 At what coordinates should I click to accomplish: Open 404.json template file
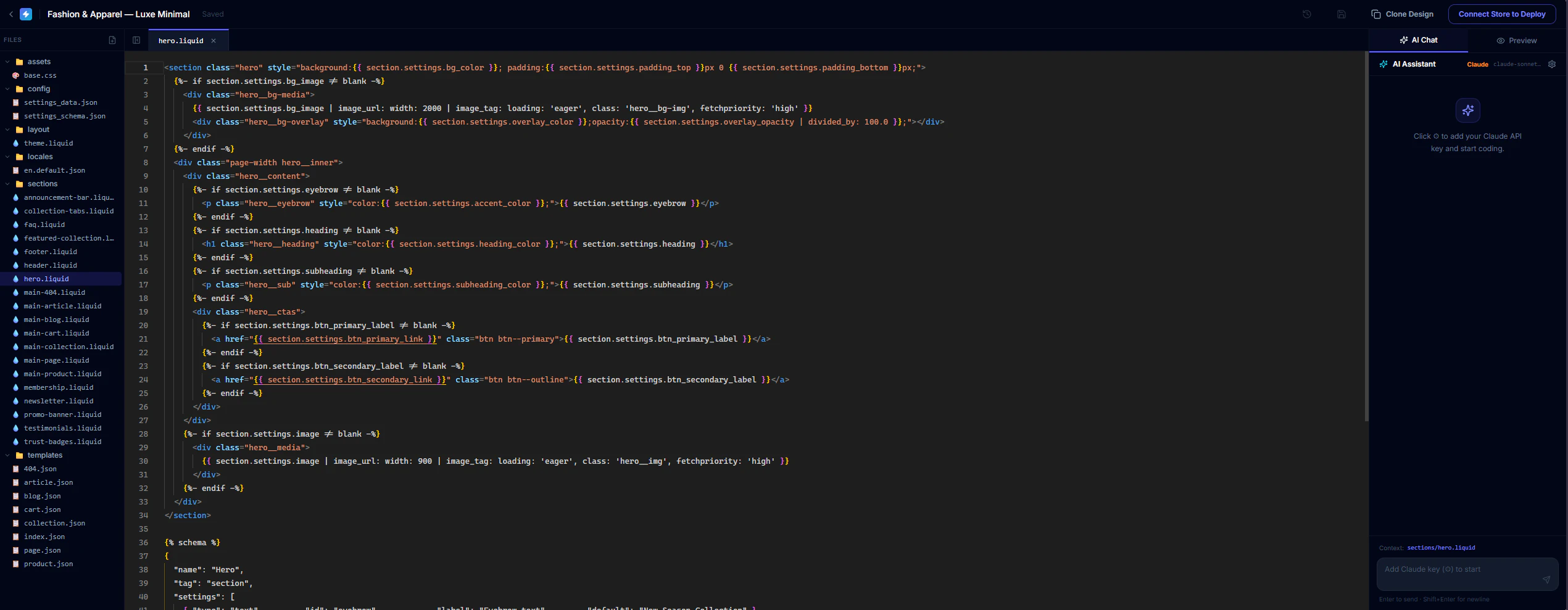click(x=61, y=469)
